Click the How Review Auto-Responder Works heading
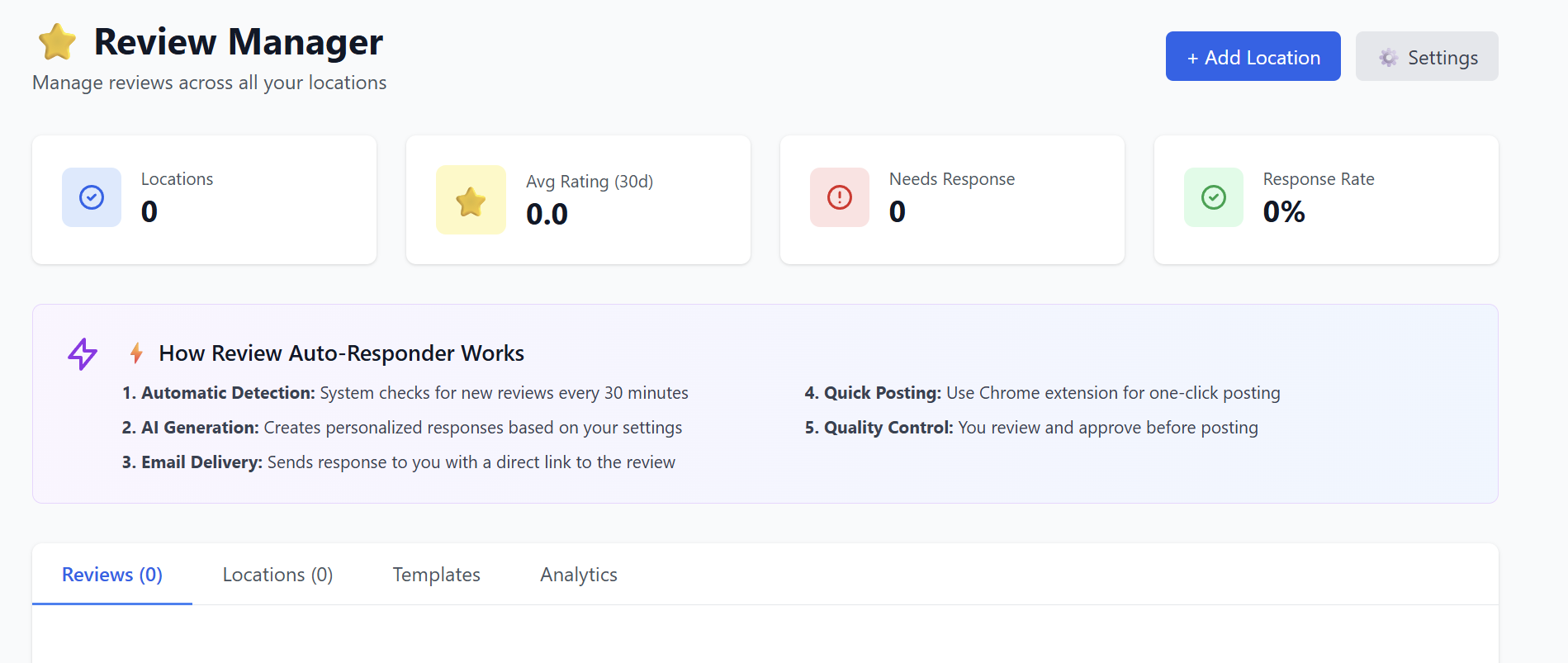Viewport: 1568px width, 663px height. tap(341, 353)
